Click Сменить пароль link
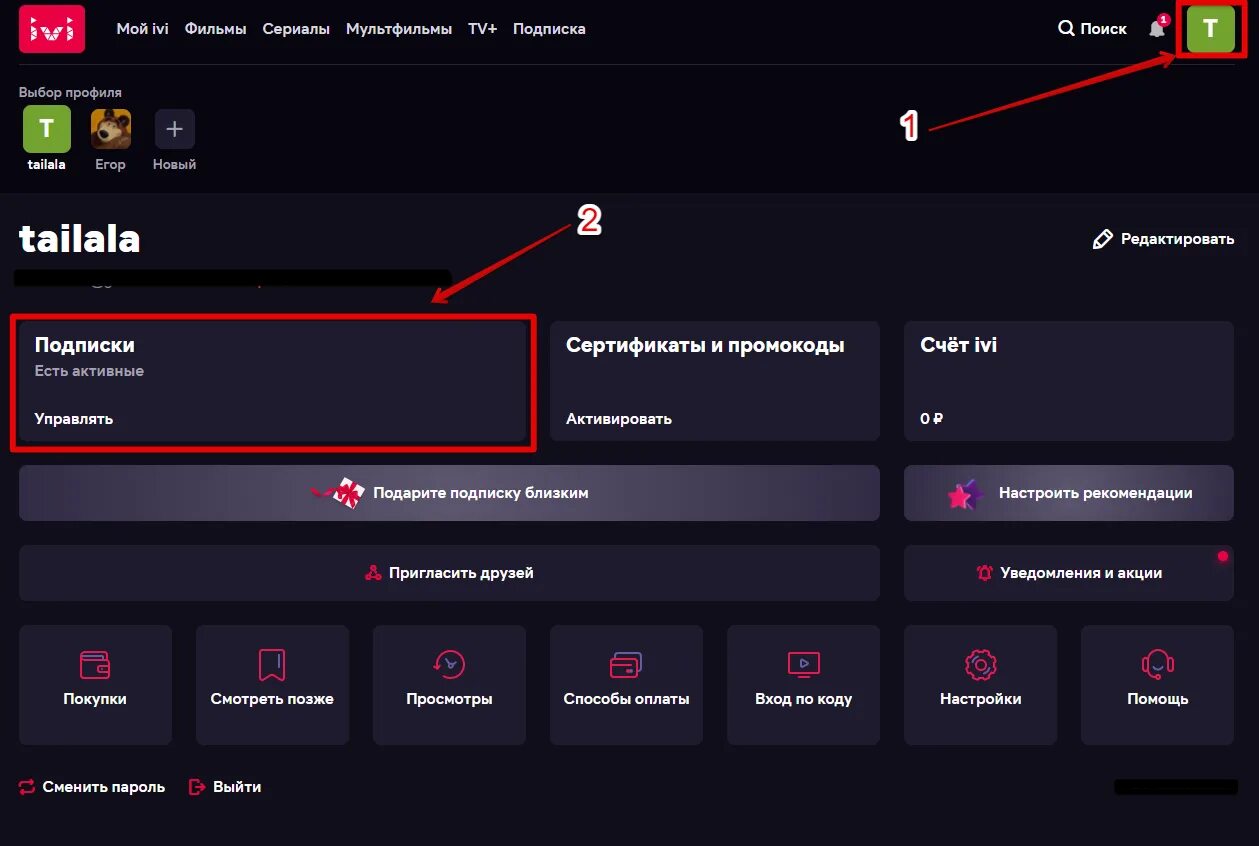The image size is (1259, 846). 92,787
